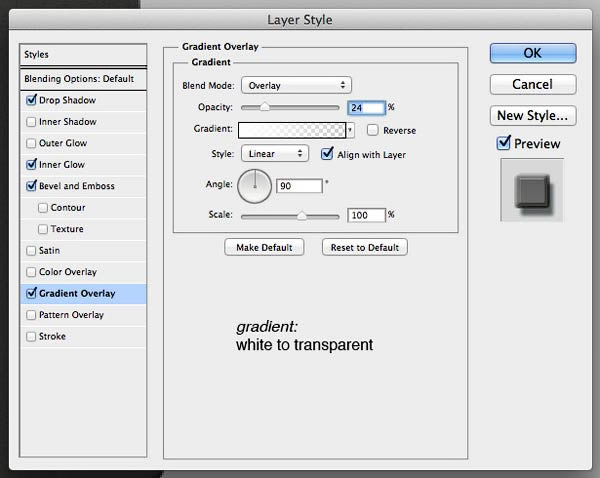This screenshot has height=478, width=600.
Task: Toggle the Preview checkbox
Action: [504, 143]
